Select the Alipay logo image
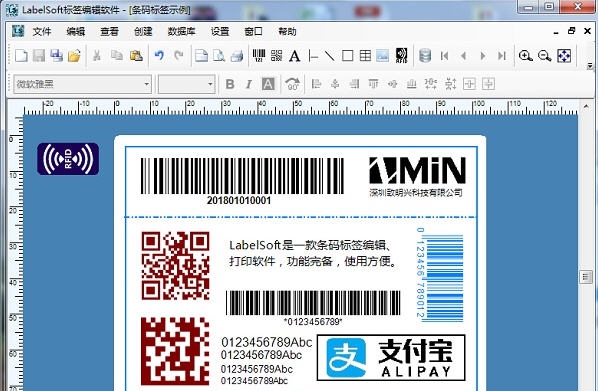 [391, 357]
